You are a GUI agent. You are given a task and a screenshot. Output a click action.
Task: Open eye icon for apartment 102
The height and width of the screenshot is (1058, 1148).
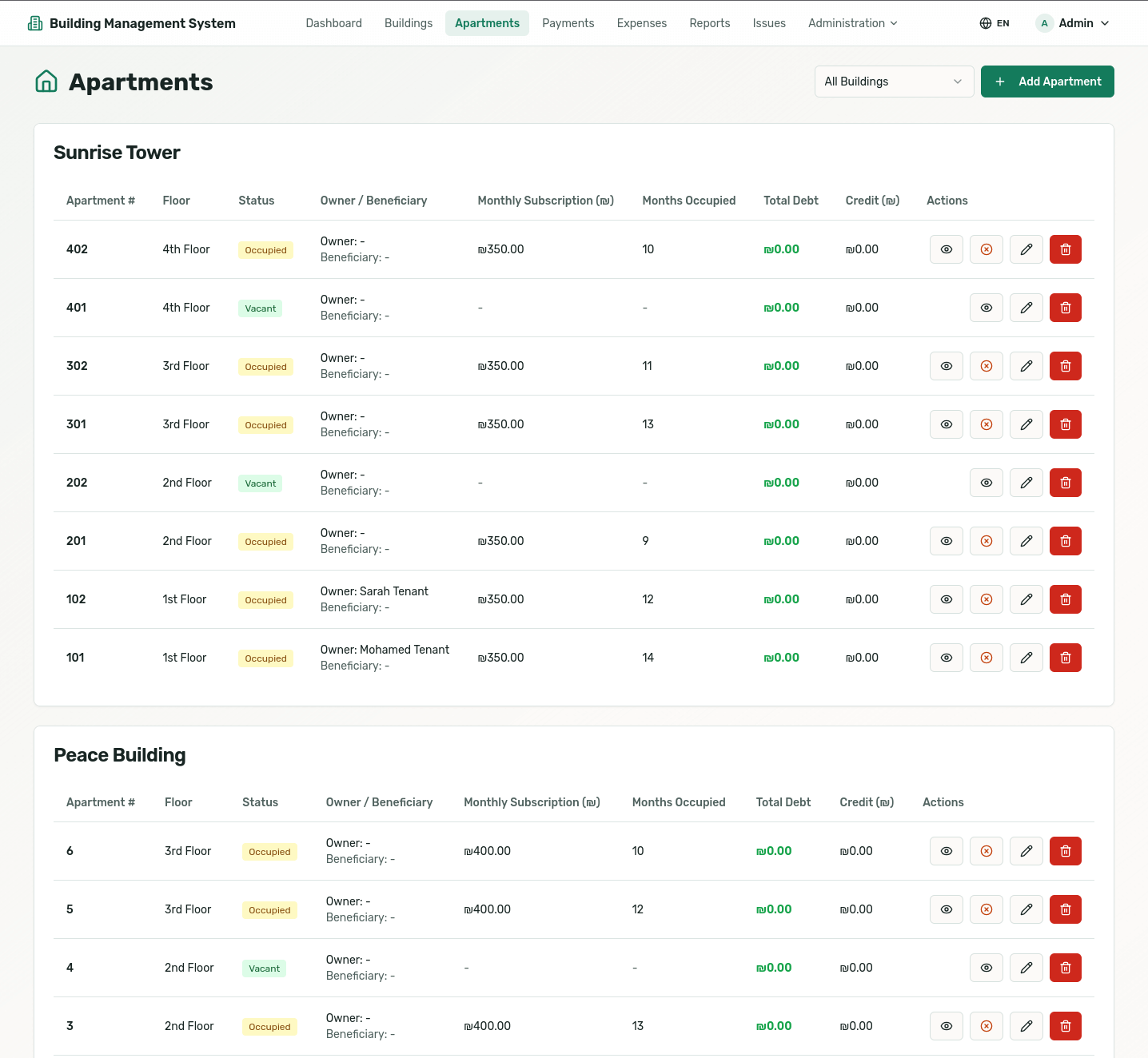coord(946,599)
